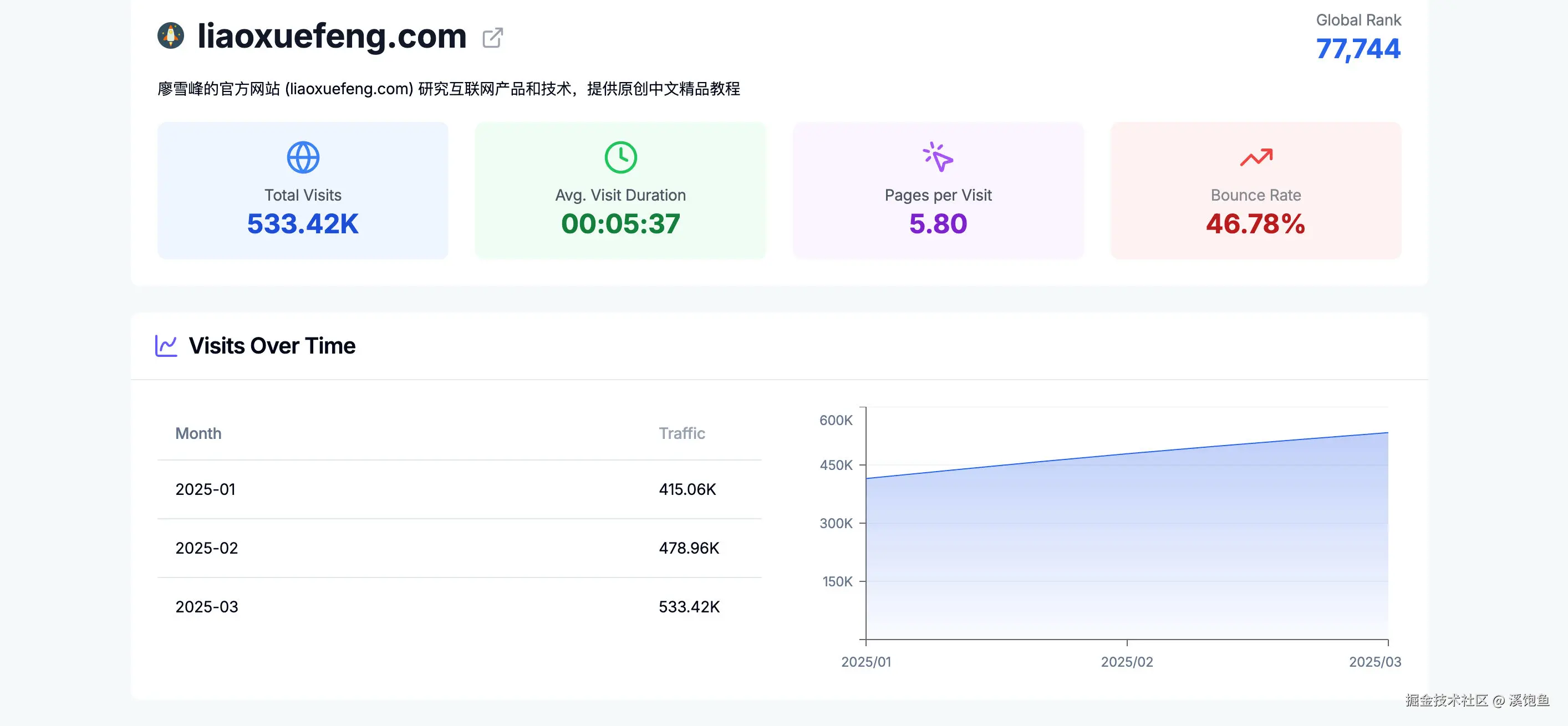Click the red trending arrow Bounce Rate icon

click(x=1256, y=157)
